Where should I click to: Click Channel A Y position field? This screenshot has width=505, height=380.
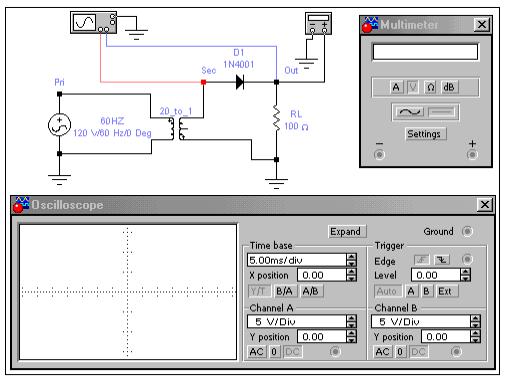[321, 337]
